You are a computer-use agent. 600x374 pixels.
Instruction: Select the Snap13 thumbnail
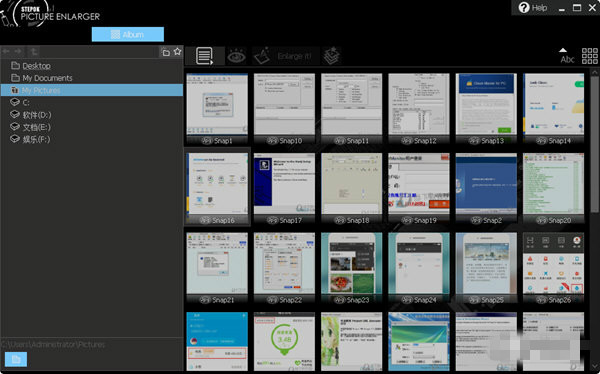[x=486, y=104]
